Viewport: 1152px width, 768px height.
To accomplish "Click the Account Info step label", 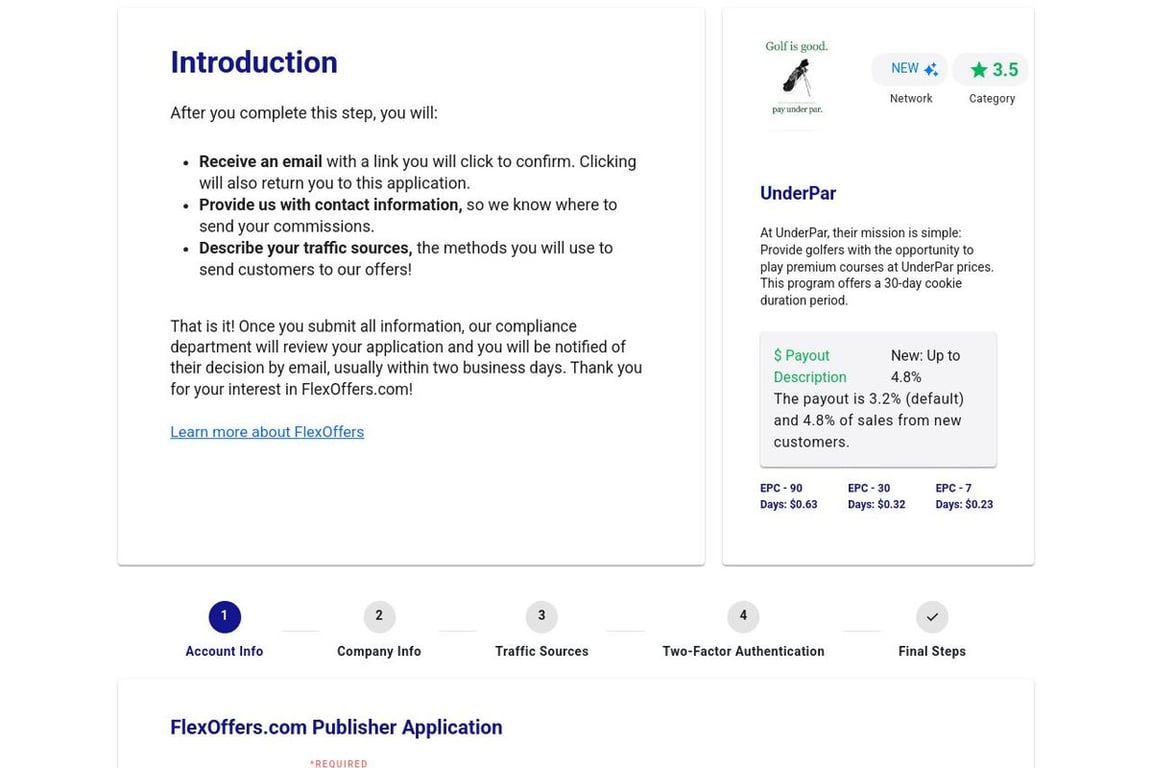I will pos(224,651).
